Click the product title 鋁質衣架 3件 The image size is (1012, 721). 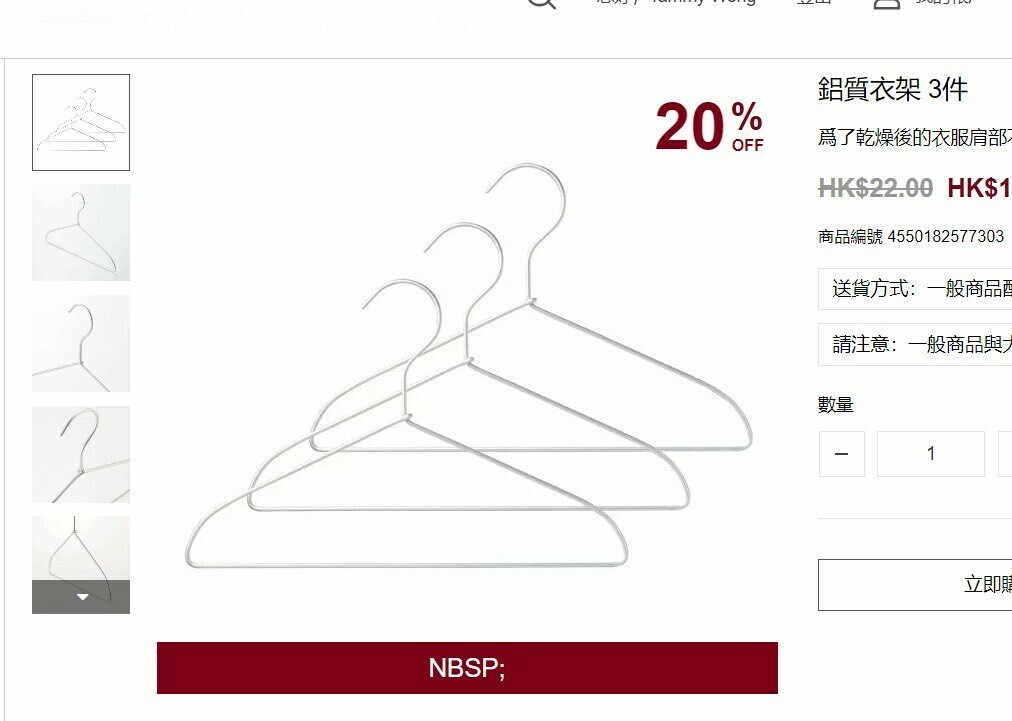[893, 90]
